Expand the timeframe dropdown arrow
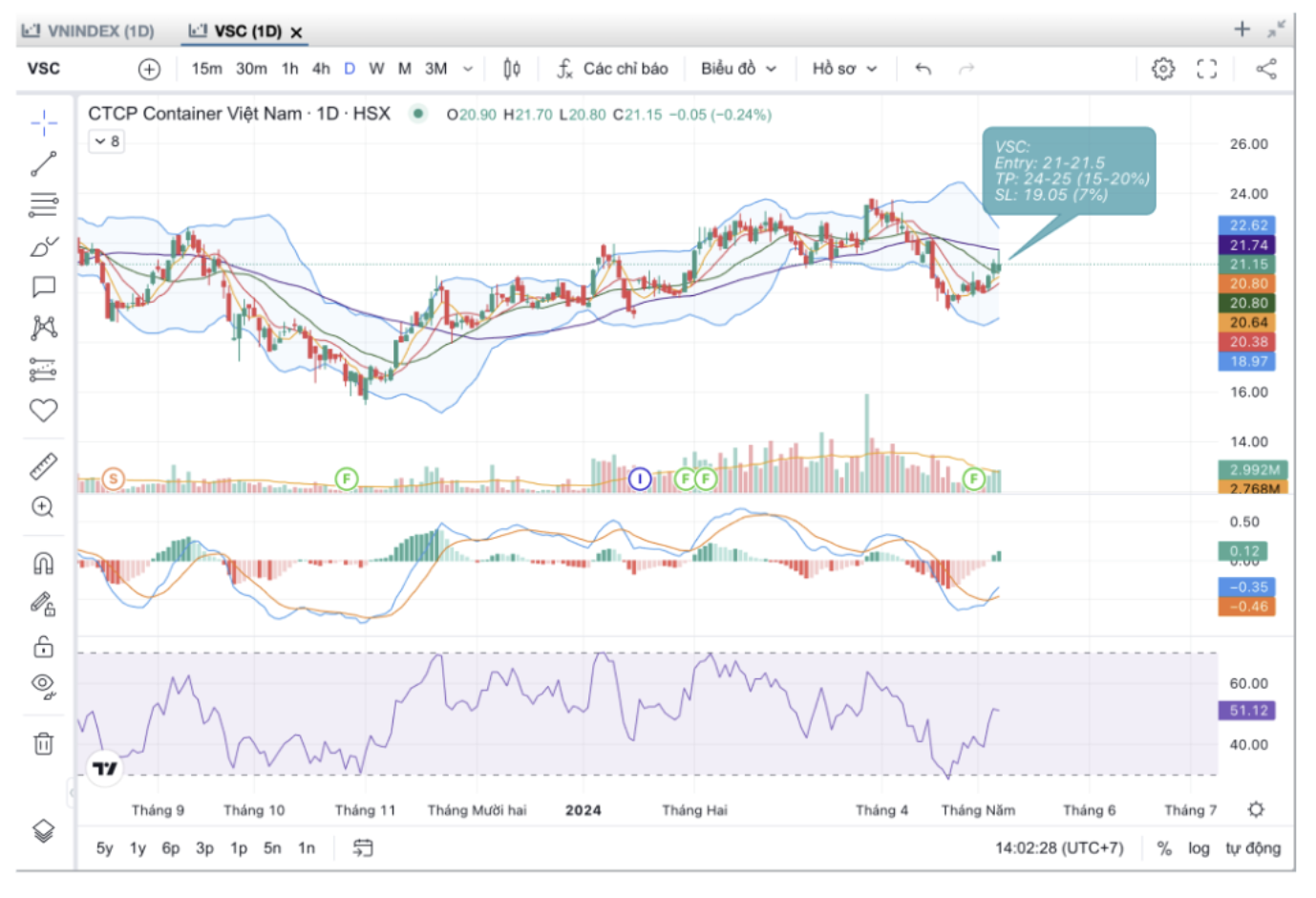1316x898 pixels. [x=468, y=69]
